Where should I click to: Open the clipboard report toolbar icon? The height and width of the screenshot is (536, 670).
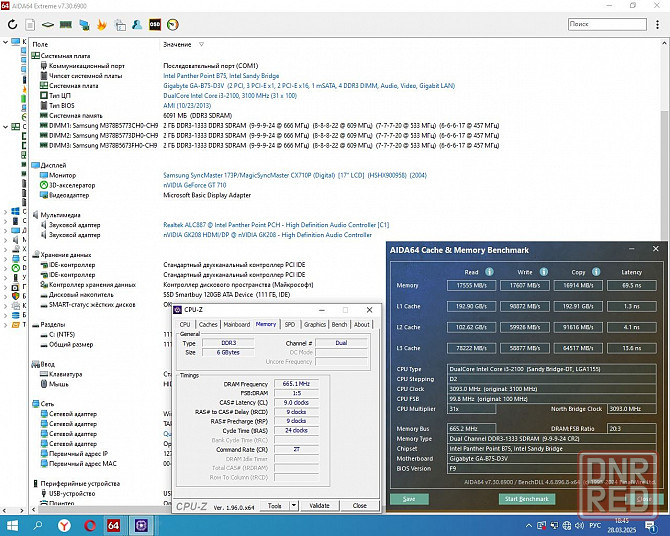[120, 25]
